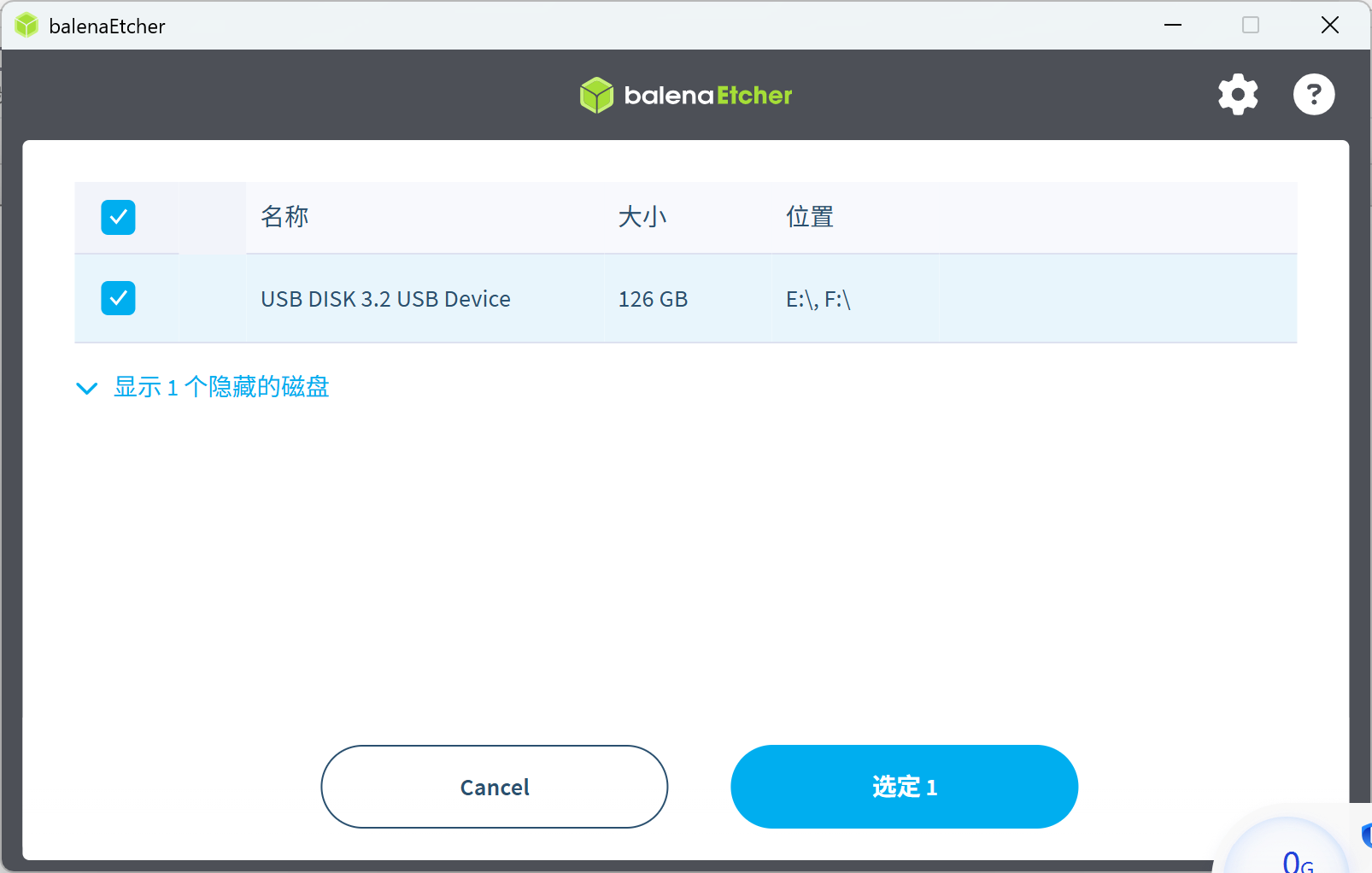The height and width of the screenshot is (873, 1372).
Task: Click the green cube in the balenaEtcher wordmark
Action: [596, 95]
